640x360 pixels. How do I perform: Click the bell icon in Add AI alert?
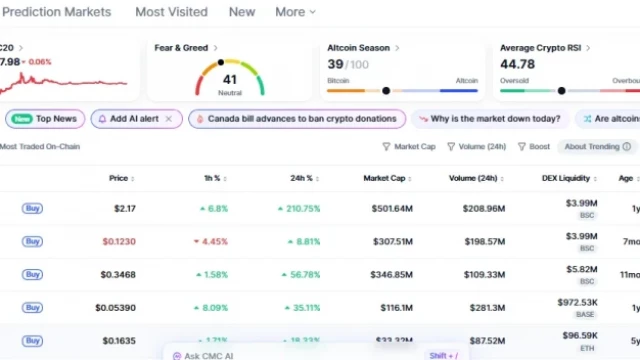tap(102, 119)
